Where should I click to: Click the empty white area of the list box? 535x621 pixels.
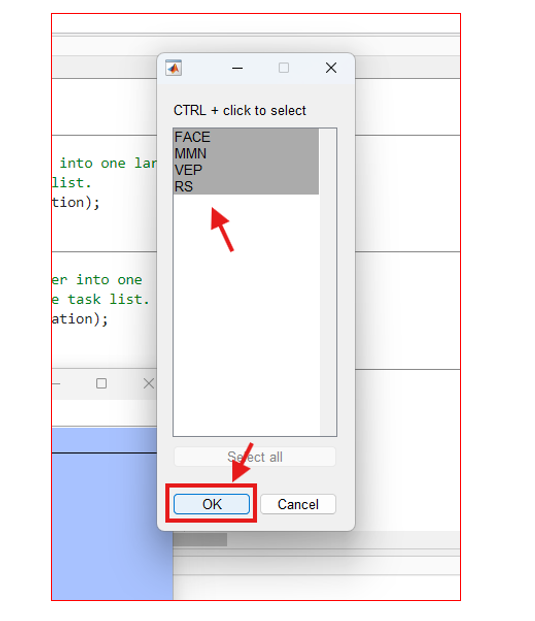(x=246, y=315)
